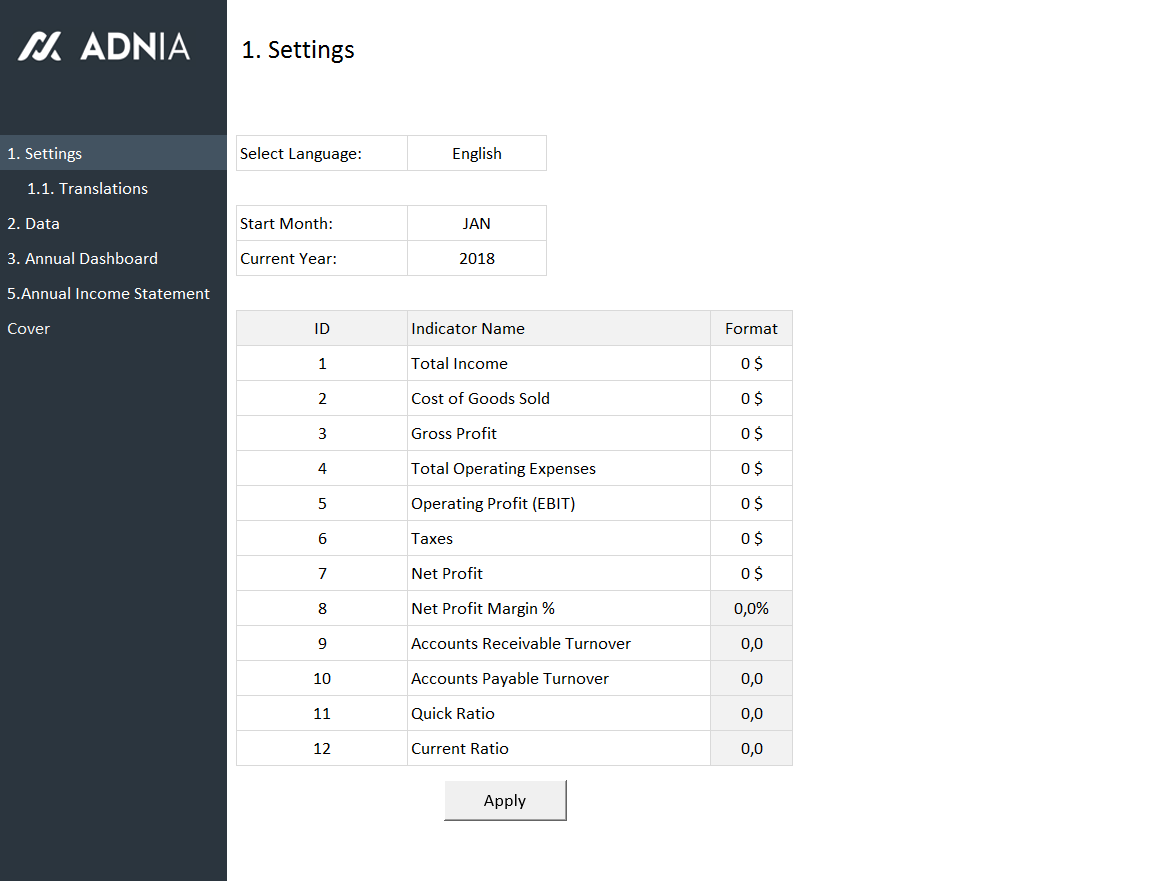Navigate to 2. Data sheet
Viewport: 1172px width, 881px height.
[34, 224]
